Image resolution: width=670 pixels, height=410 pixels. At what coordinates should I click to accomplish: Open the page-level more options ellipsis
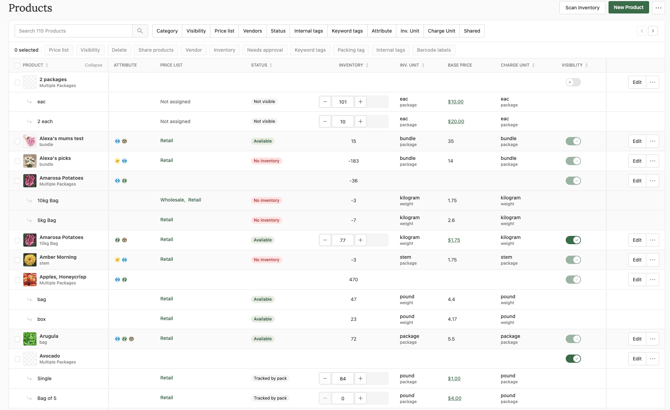pyautogui.click(x=658, y=7)
